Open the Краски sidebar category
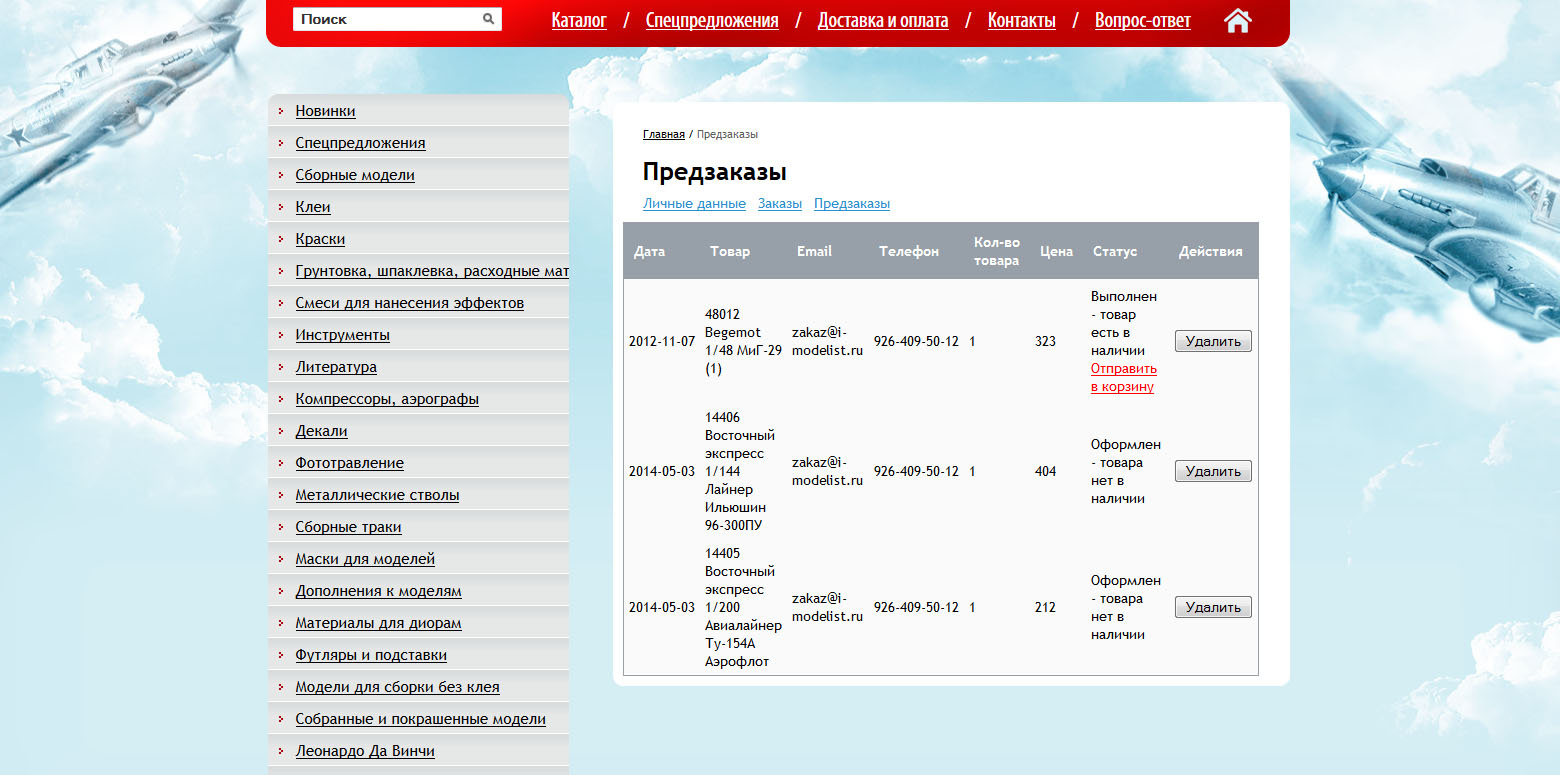The height and width of the screenshot is (775, 1560). click(321, 238)
